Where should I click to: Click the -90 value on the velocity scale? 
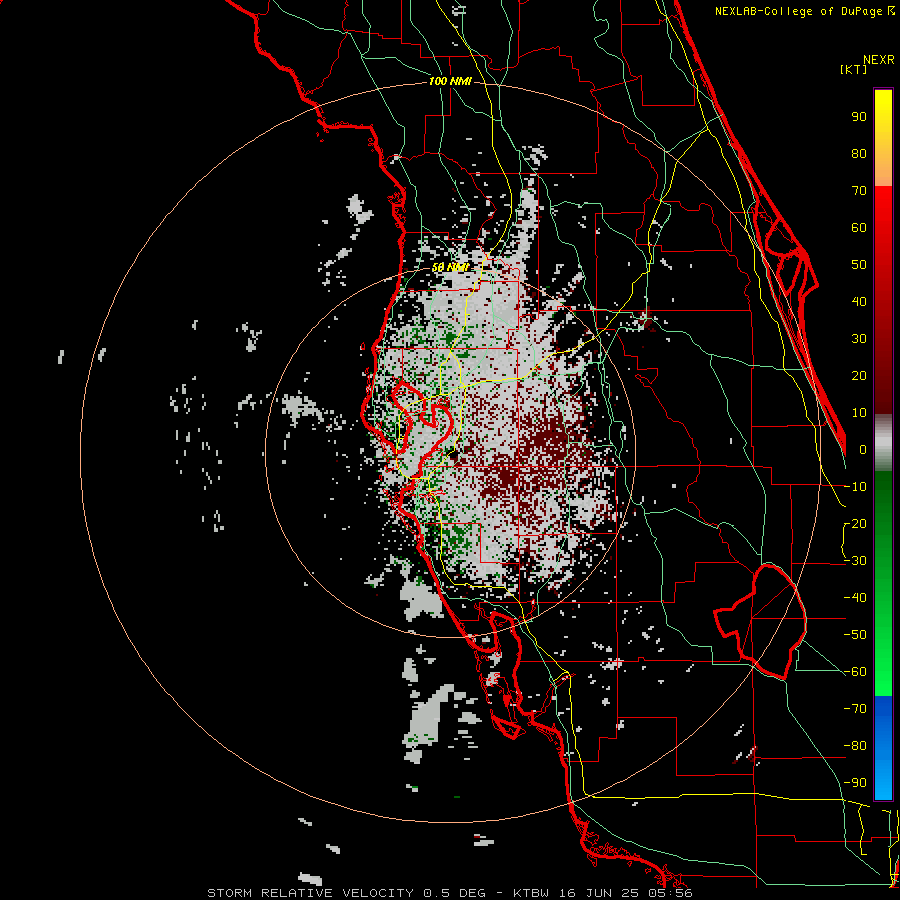[x=855, y=783]
